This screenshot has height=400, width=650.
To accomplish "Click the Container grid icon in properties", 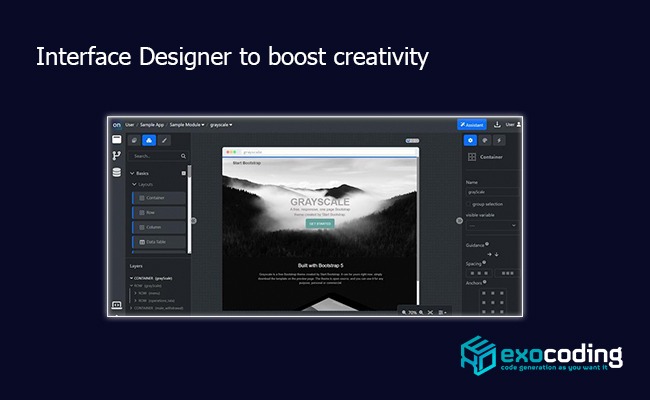I will pos(472,157).
